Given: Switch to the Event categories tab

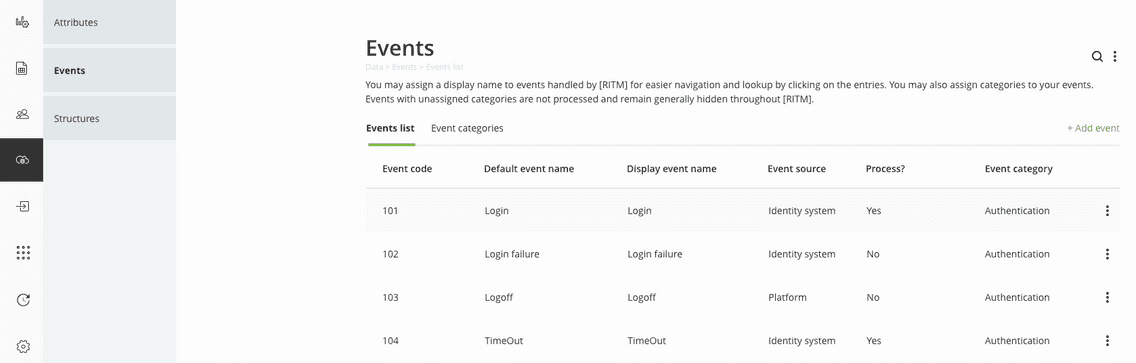Looking at the screenshot, I should coord(467,128).
